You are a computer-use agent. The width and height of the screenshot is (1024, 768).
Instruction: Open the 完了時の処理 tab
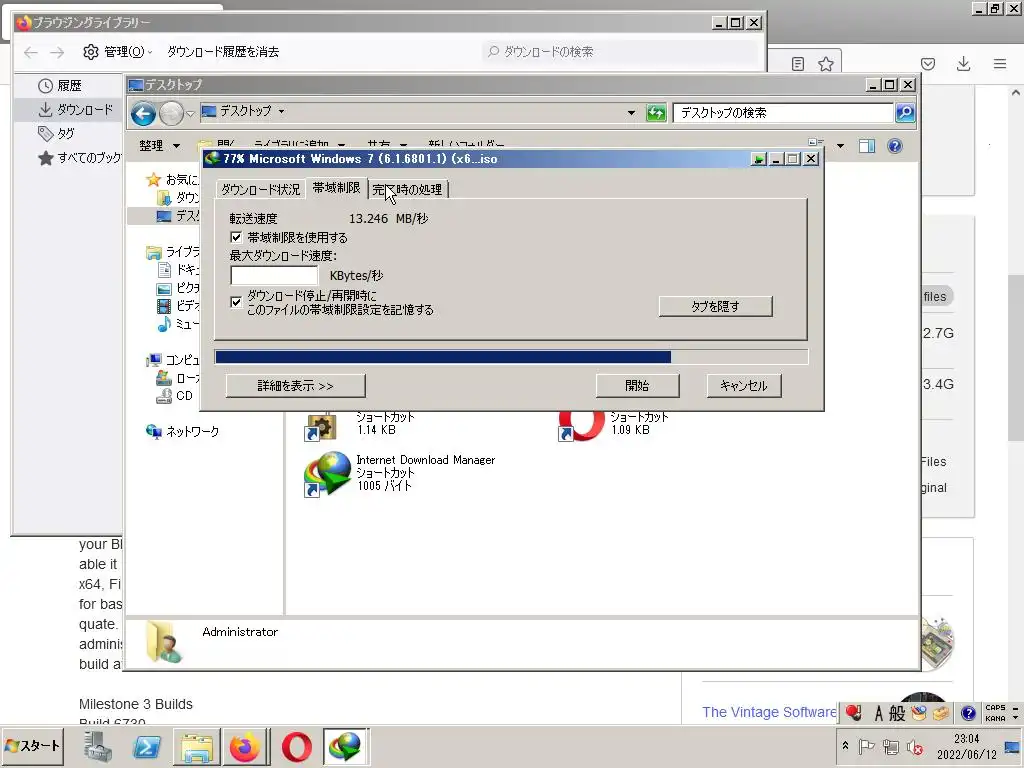(x=408, y=189)
